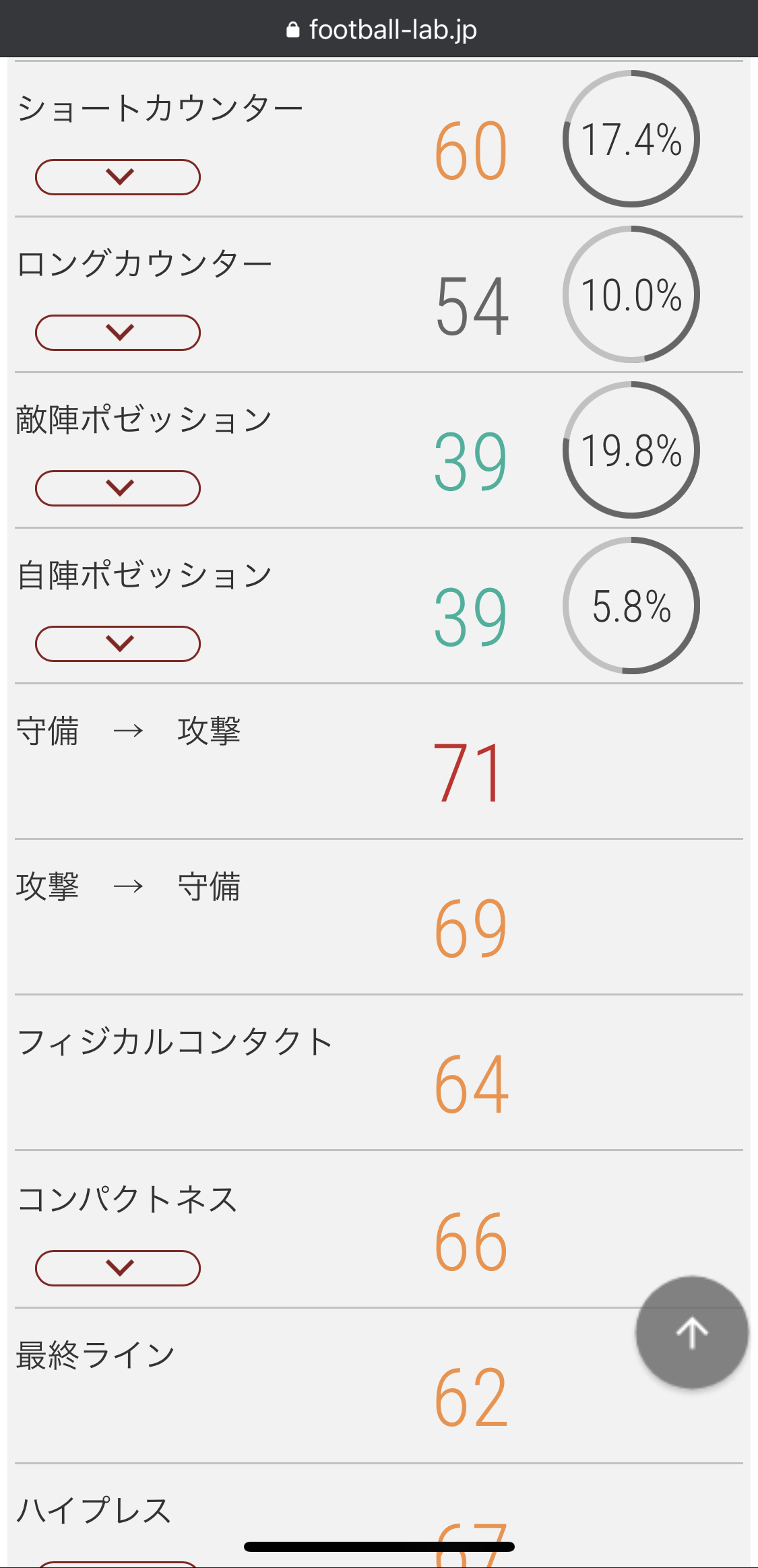Click the 17.4% circular gauge

(x=631, y=139)
